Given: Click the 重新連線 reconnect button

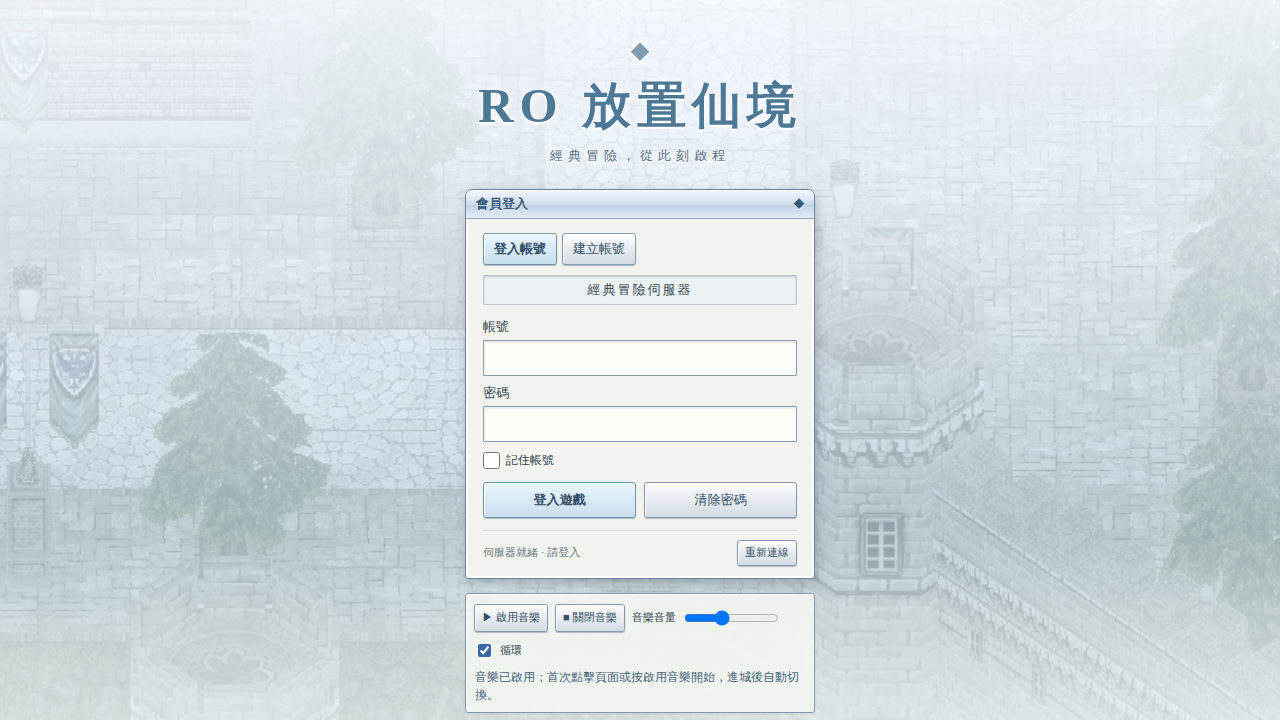Looking at the screenshot, I should coord(767,553).
